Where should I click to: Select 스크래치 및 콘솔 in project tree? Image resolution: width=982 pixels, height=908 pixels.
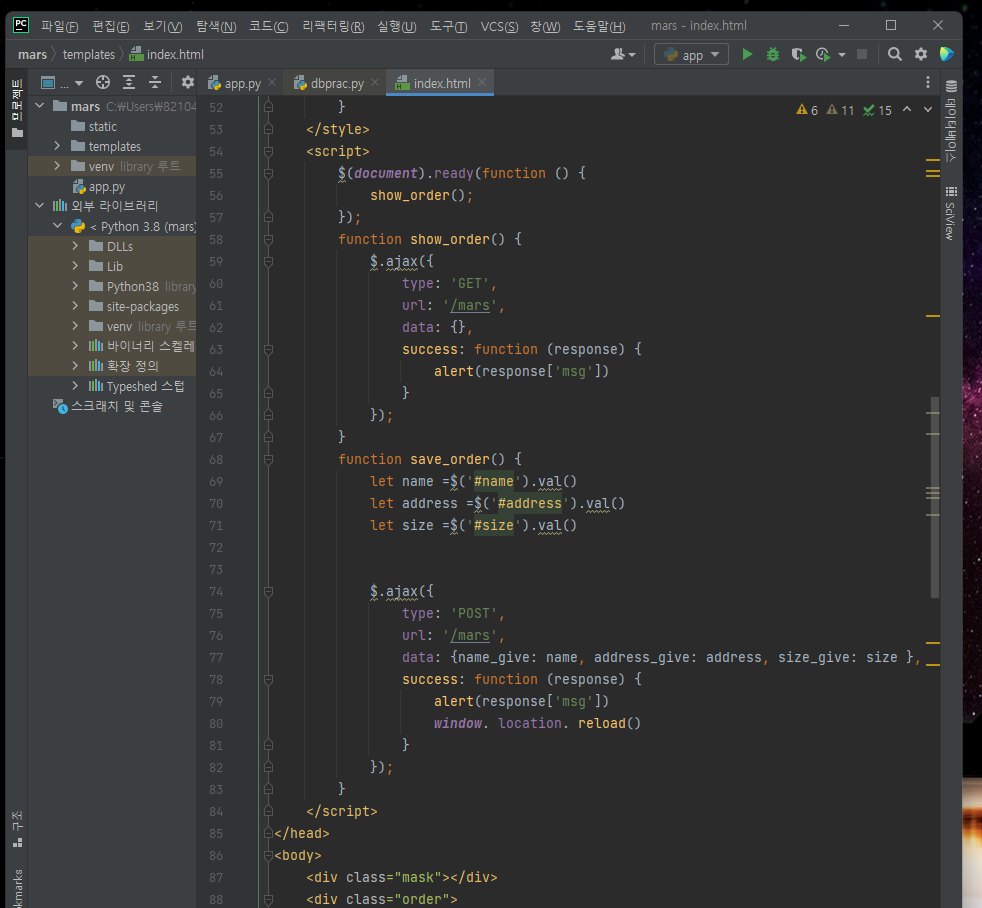click(108, 406)
